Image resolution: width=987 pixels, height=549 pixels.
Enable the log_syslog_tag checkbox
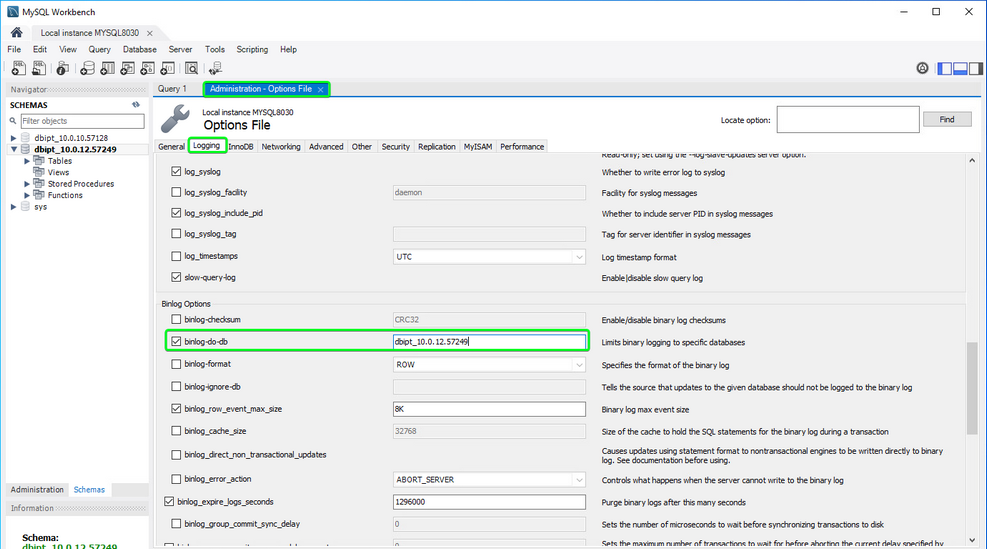(176, 234)
